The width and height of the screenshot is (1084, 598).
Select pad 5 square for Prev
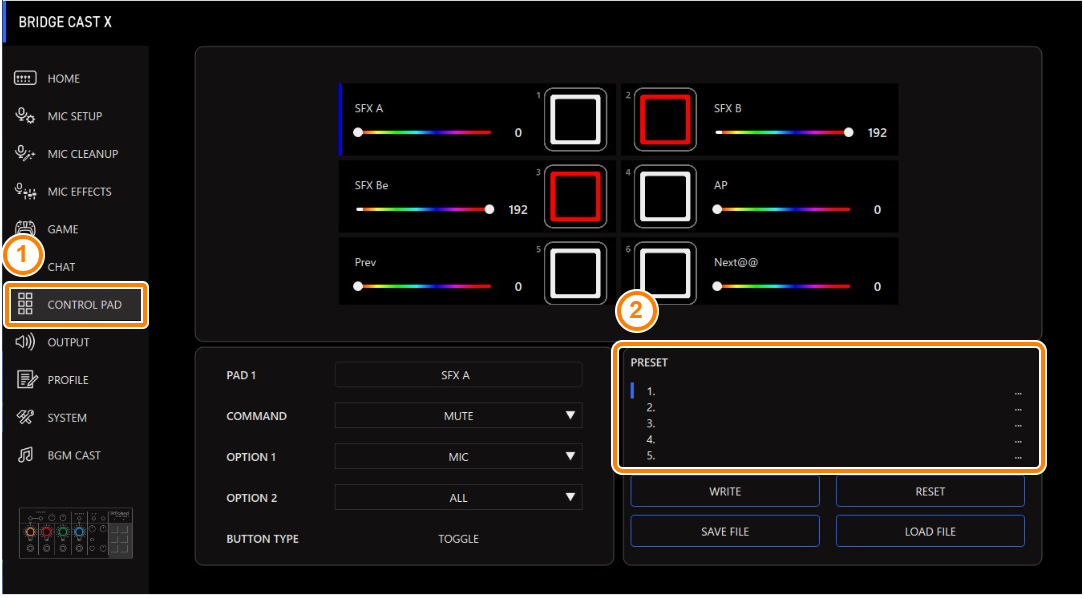pyautogui.click(x=575, y=273)
